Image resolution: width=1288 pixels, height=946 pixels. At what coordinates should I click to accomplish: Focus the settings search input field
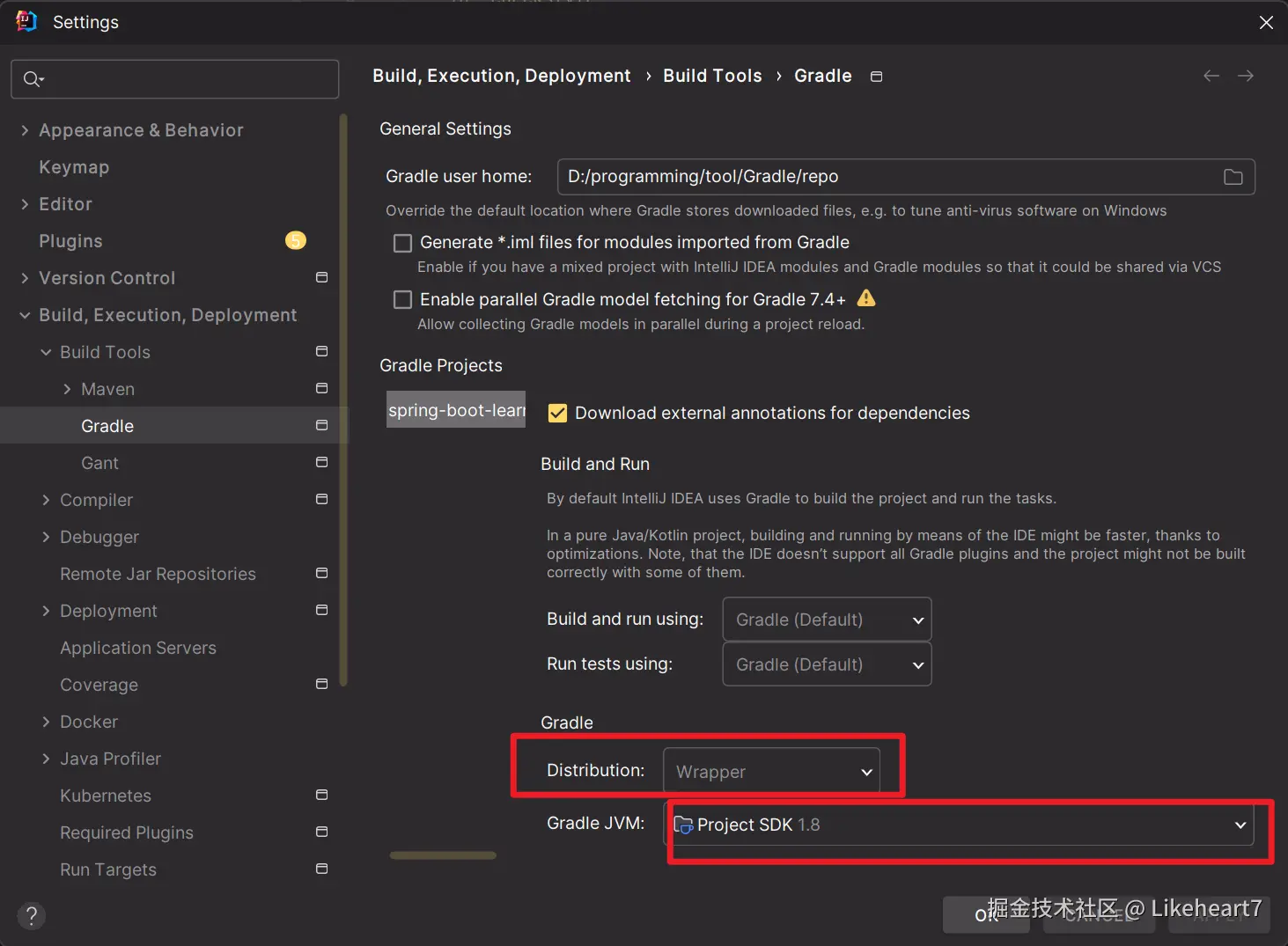coord(175,79)
